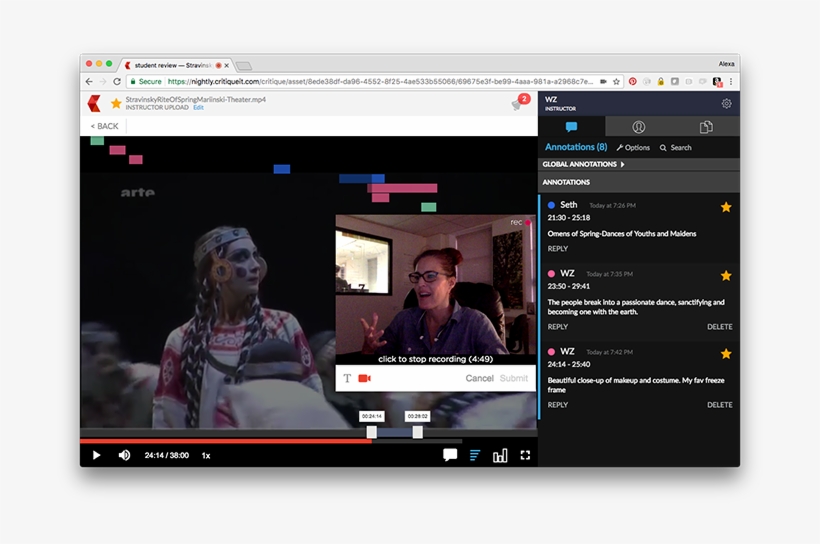Delete the passionate dance annotation
Image resolution: width=820 pixels, height=544 pixels.
pyautogui.click(x=720, y=326)
